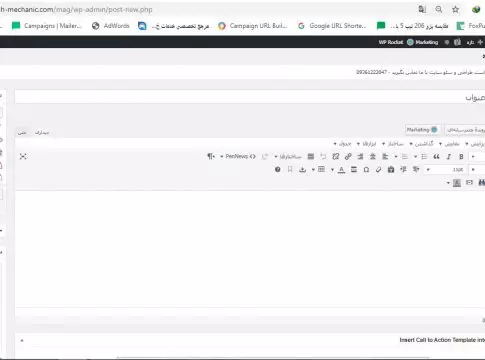The width and height of the screenshot is (485, 360).
Task: Click the Google Translate icon in address bar
Action: [422, 9]
